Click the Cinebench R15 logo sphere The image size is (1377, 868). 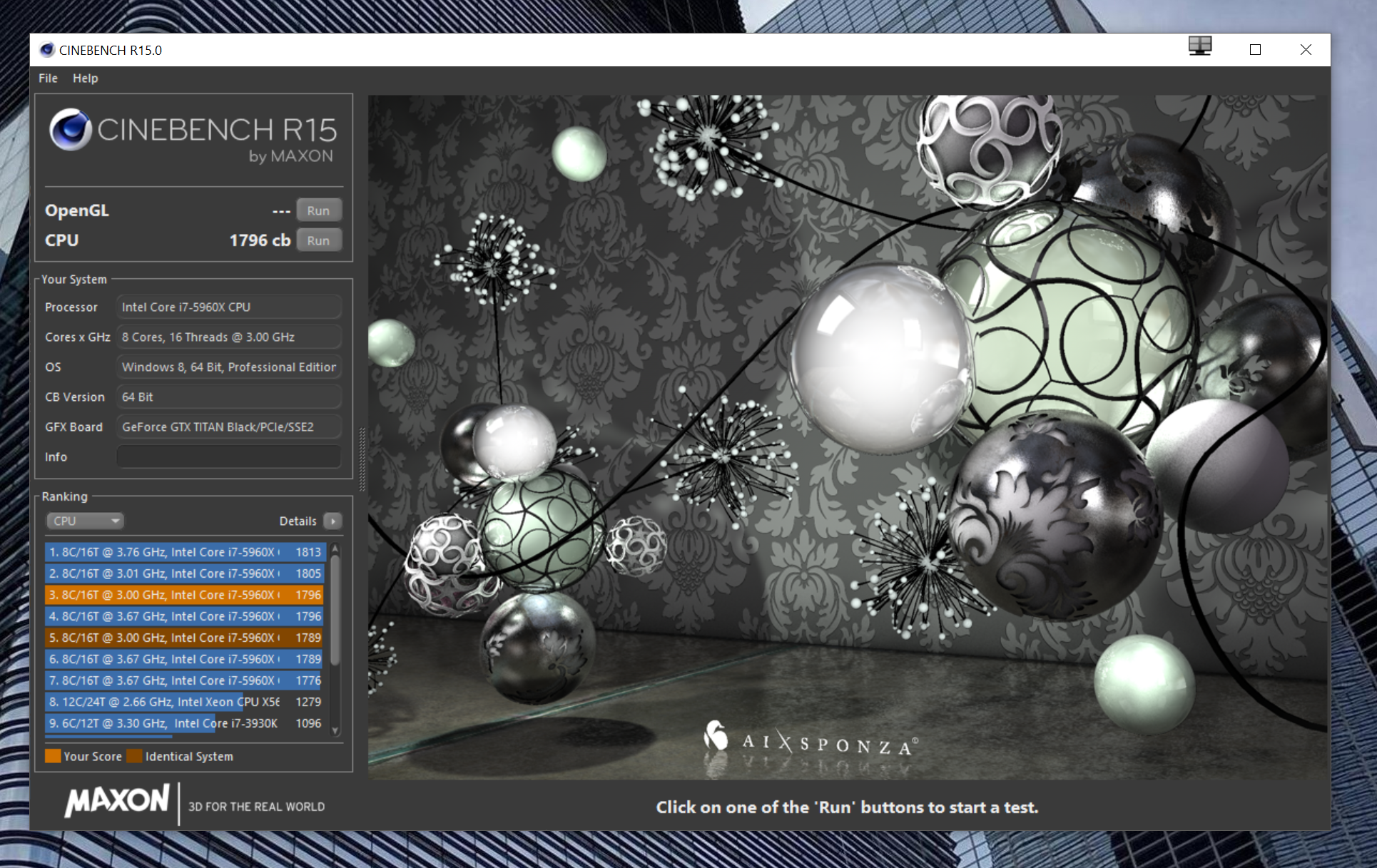[70, 130]
